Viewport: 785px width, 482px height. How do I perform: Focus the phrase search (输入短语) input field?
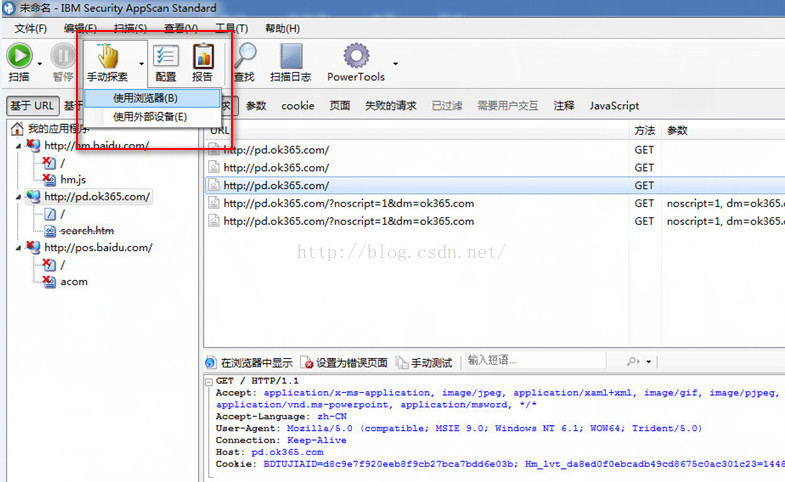click(536, 360)
